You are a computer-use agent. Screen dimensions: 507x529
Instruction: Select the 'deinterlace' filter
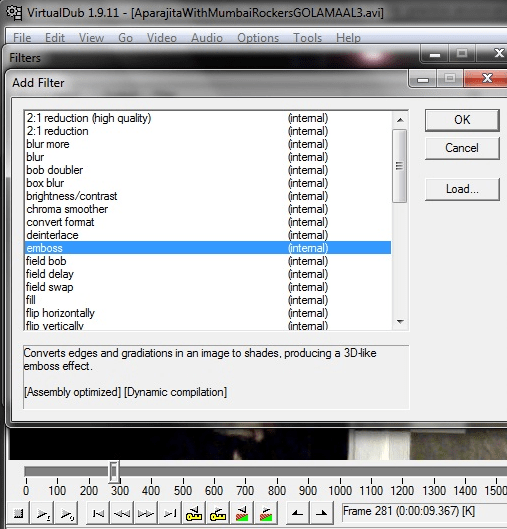208,235
